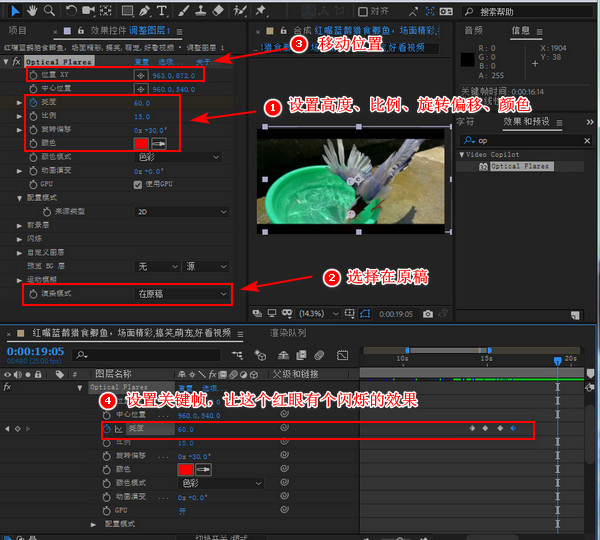
Task: Click the frame blending icon in timeline
Action: [302, 356]
